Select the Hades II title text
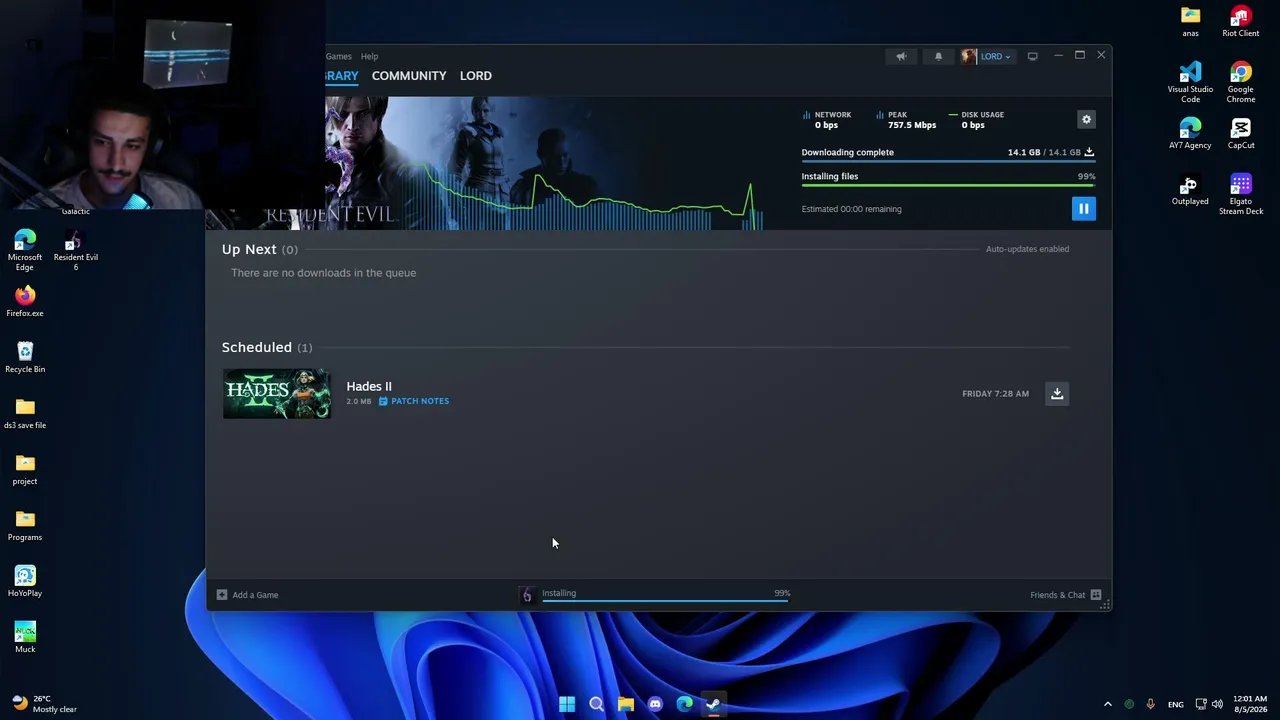The height and width of the screenshot is (720, 1280). 369,386
